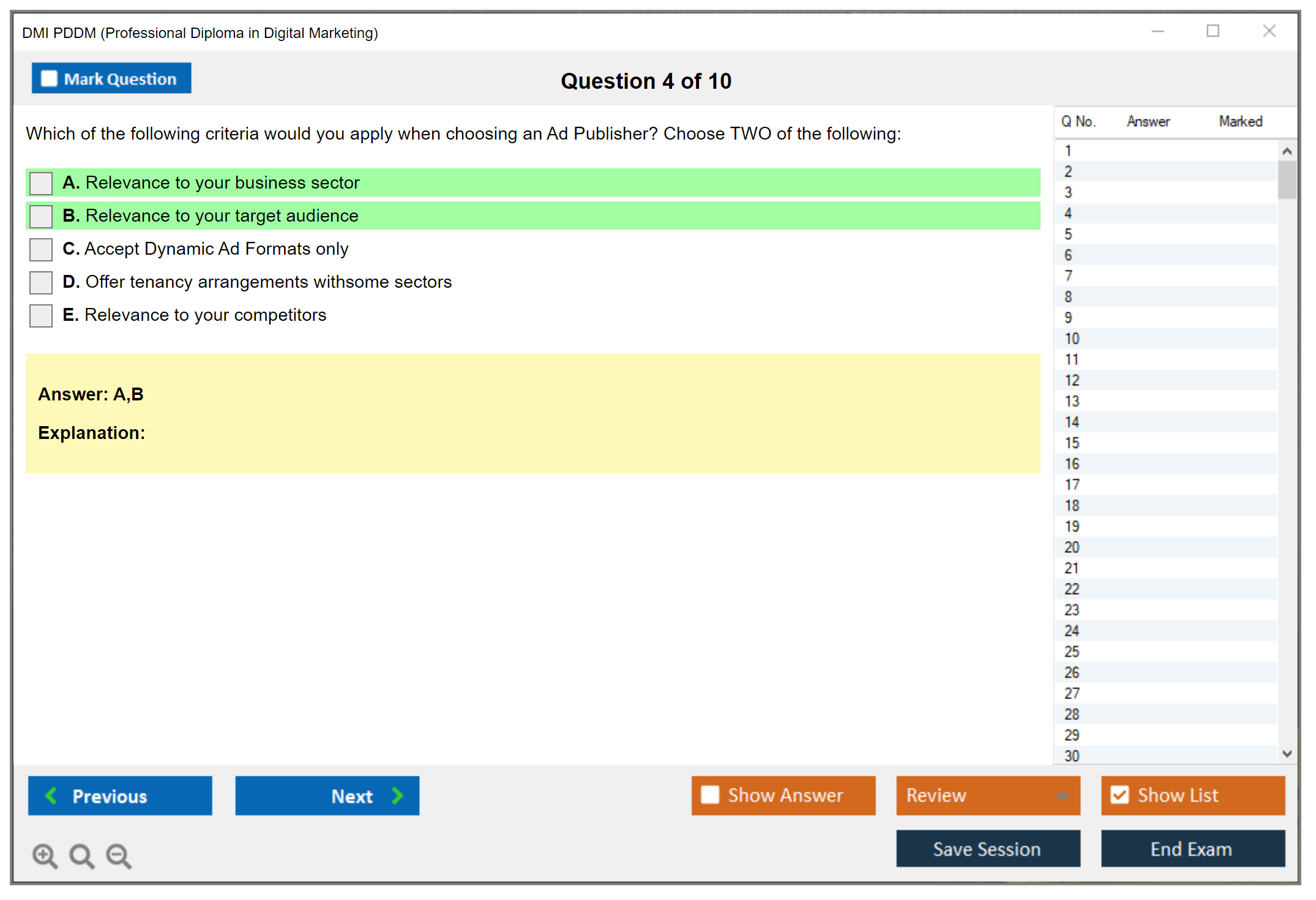Select option E Relevance to your competitors

click(41, 315)
